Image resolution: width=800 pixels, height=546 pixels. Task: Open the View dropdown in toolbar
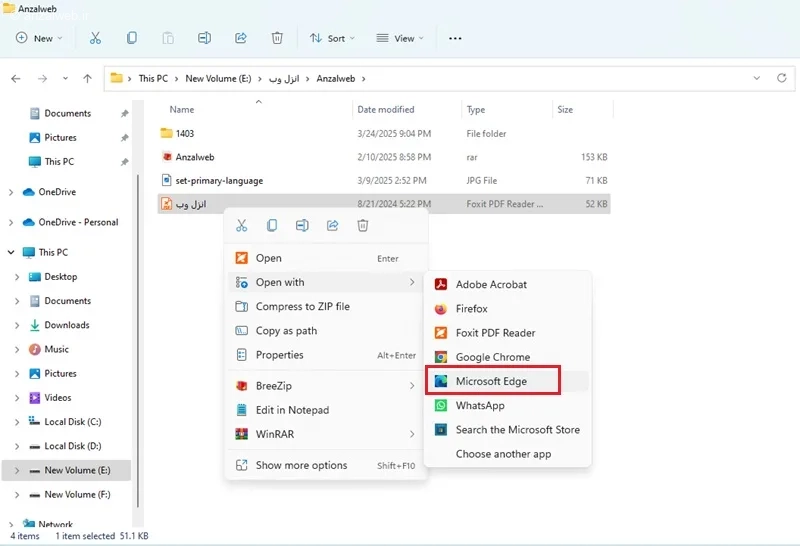(x=400, y=38)
